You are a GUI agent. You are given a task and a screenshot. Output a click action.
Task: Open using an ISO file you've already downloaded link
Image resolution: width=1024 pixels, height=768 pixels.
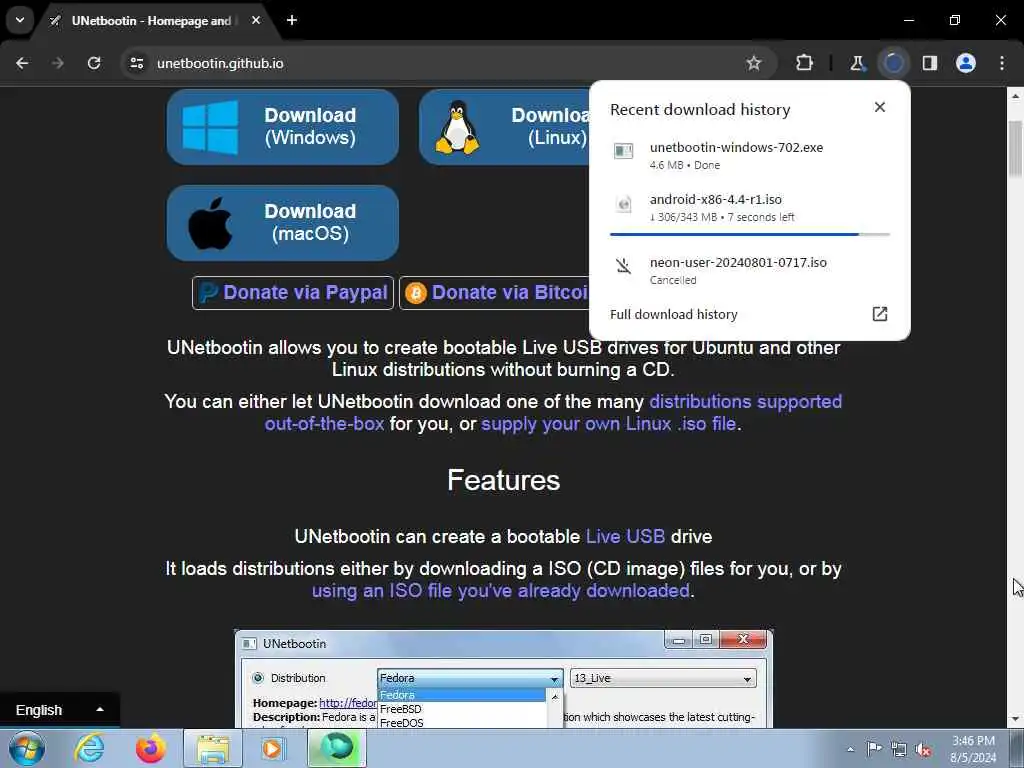500,591
